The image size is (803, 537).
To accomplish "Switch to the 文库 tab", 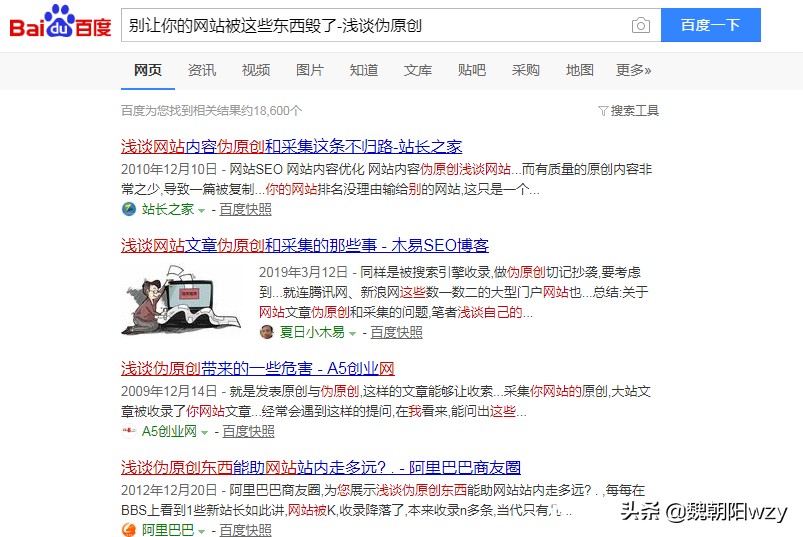I will (x=418, y=70).
